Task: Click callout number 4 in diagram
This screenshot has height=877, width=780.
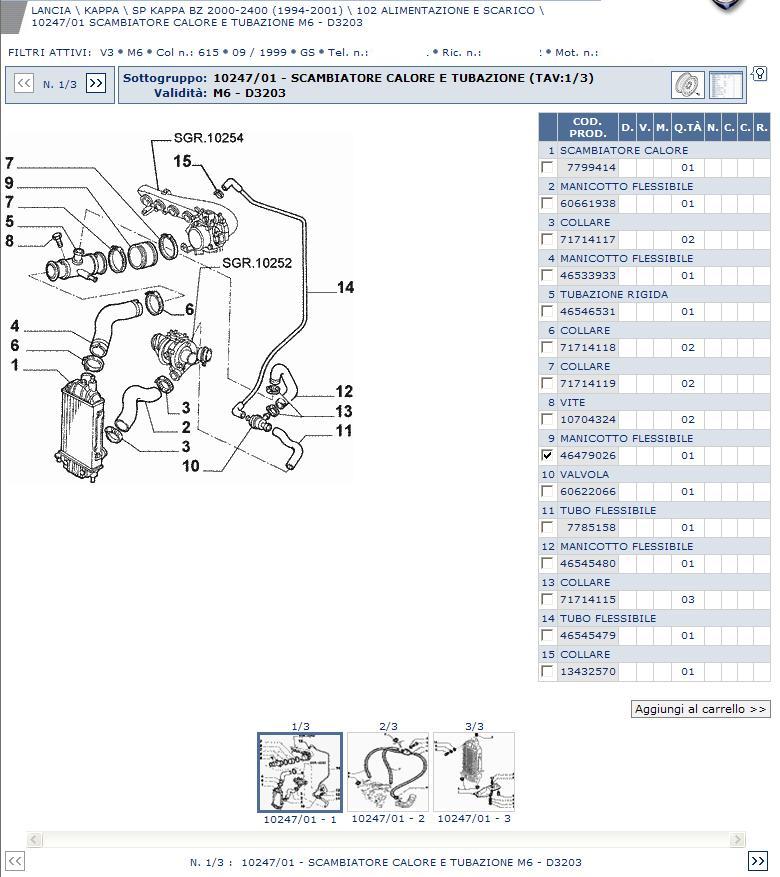Action: pyautogui.click(x=15, y=326)
